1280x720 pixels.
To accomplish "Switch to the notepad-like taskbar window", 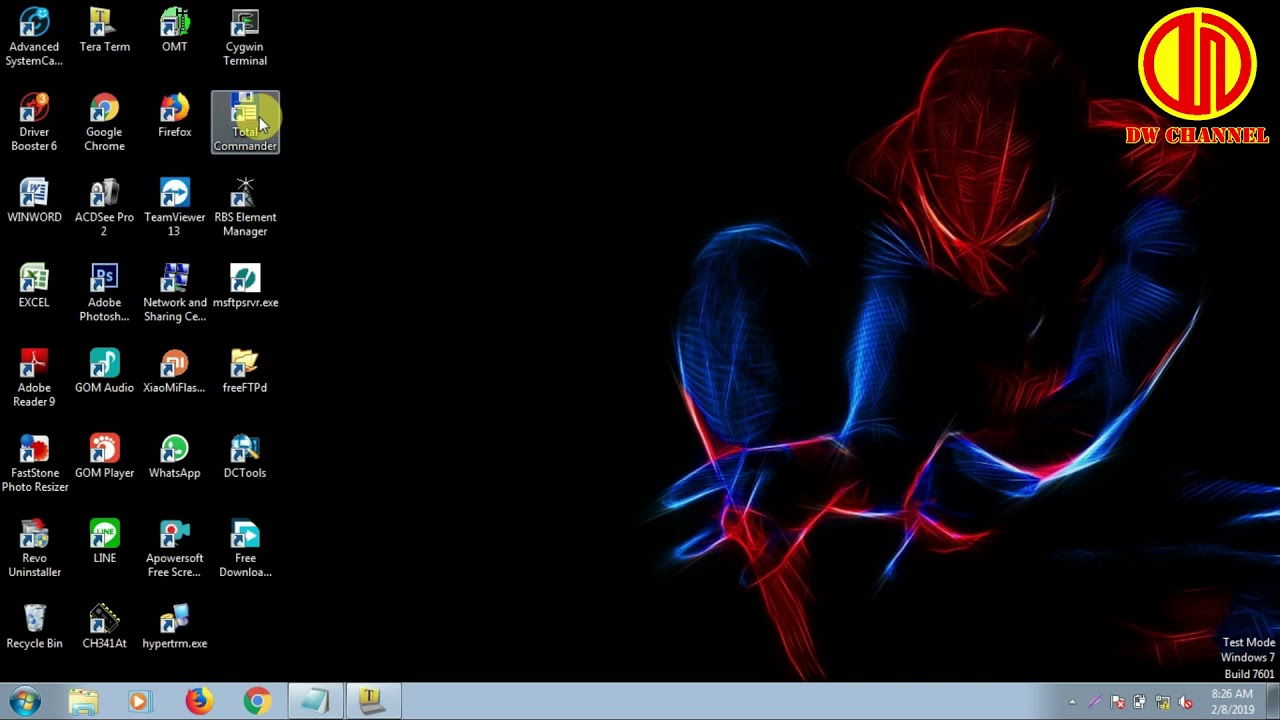I will point(315,701).
